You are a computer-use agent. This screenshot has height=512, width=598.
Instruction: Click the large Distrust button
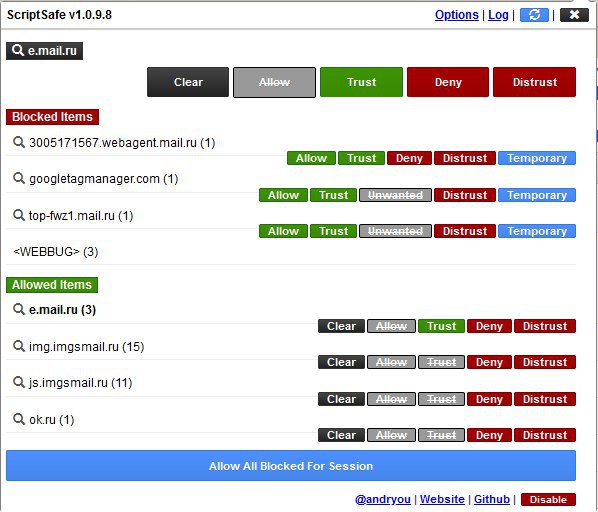tap(534, 82)
